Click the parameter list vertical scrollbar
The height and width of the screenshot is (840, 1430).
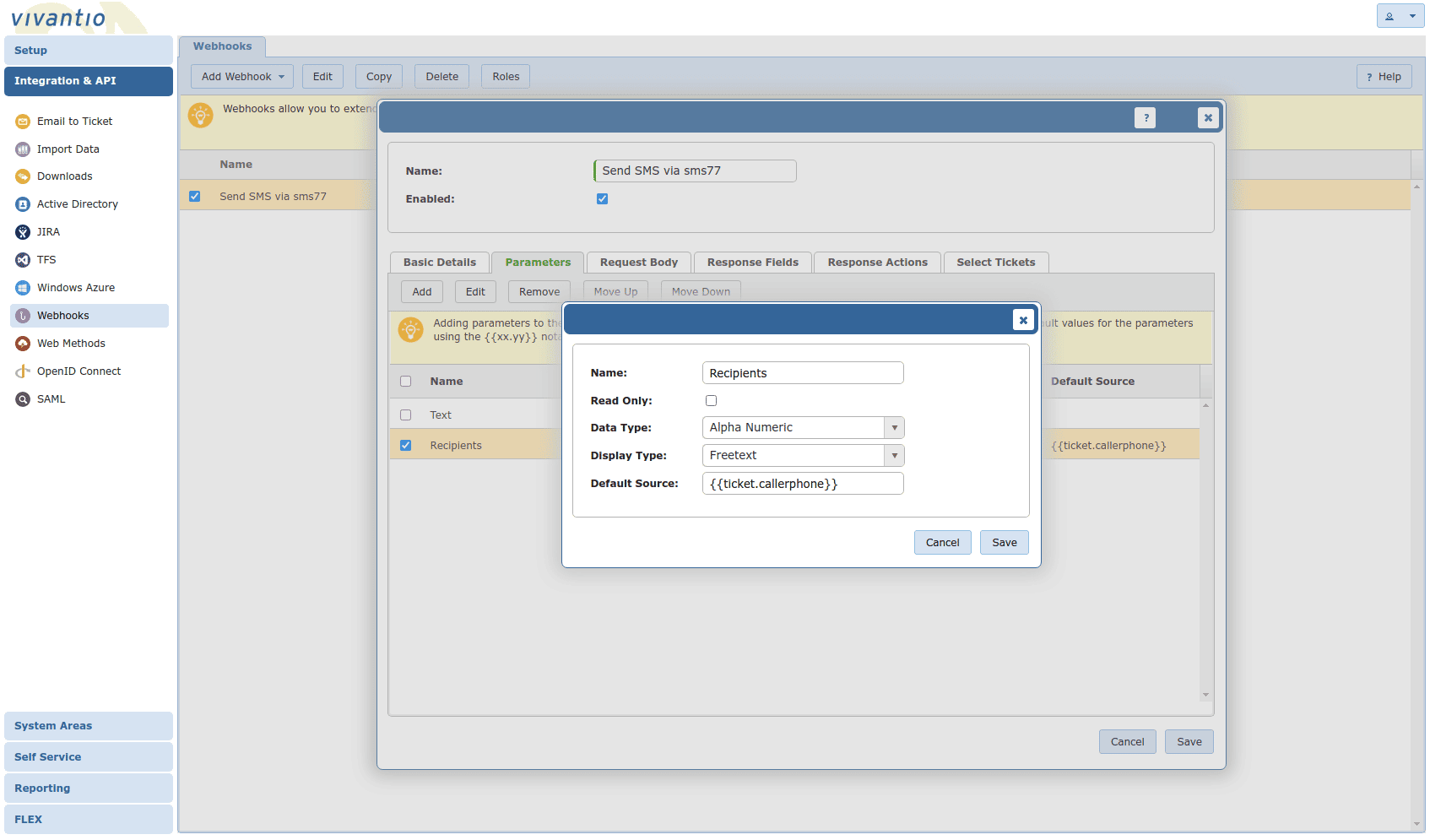pyautogui.click(x=1205, y=549)
